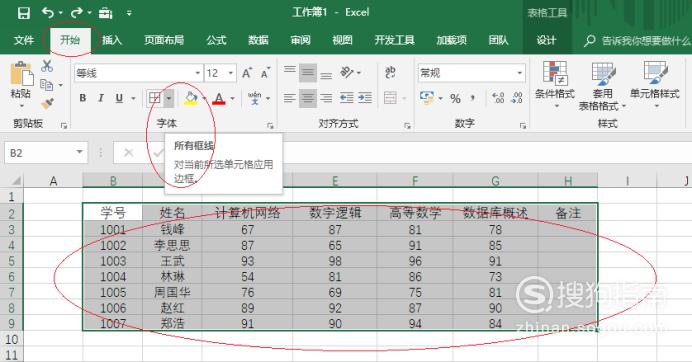Click the decrease decimal icon
This screenshot has height=362, width=692.
pyautogui.click(x=517, y=98)
